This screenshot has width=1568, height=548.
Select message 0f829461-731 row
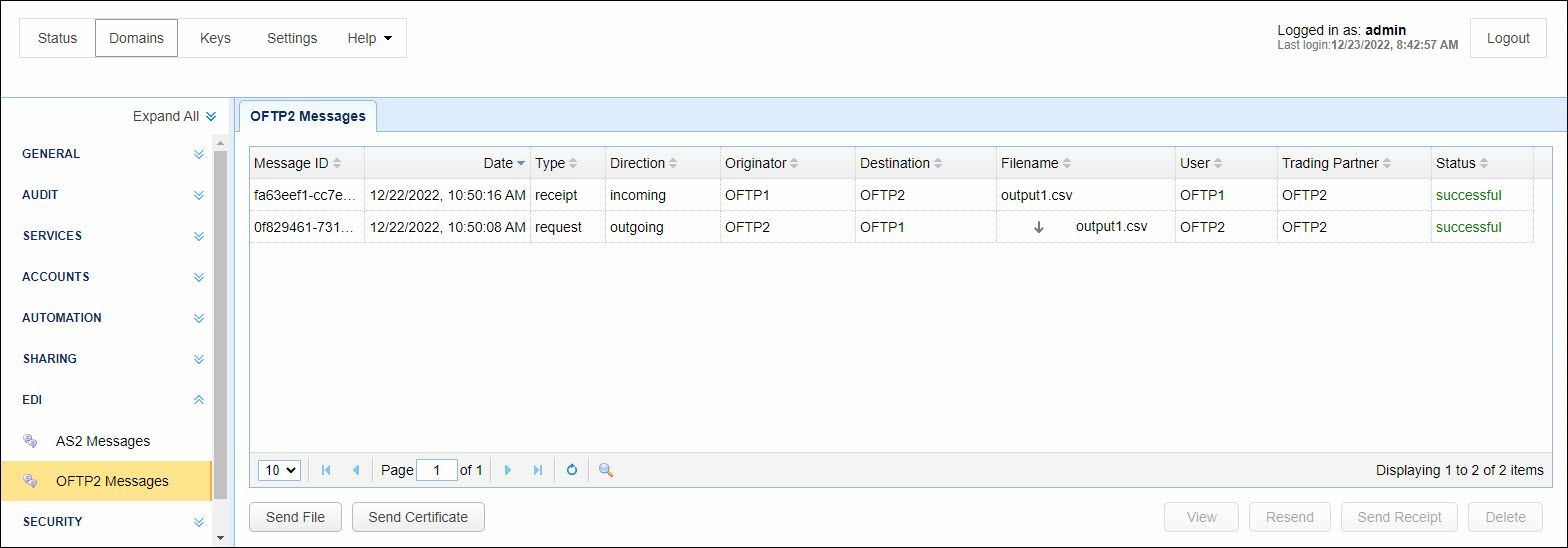(x=891, y=227)
